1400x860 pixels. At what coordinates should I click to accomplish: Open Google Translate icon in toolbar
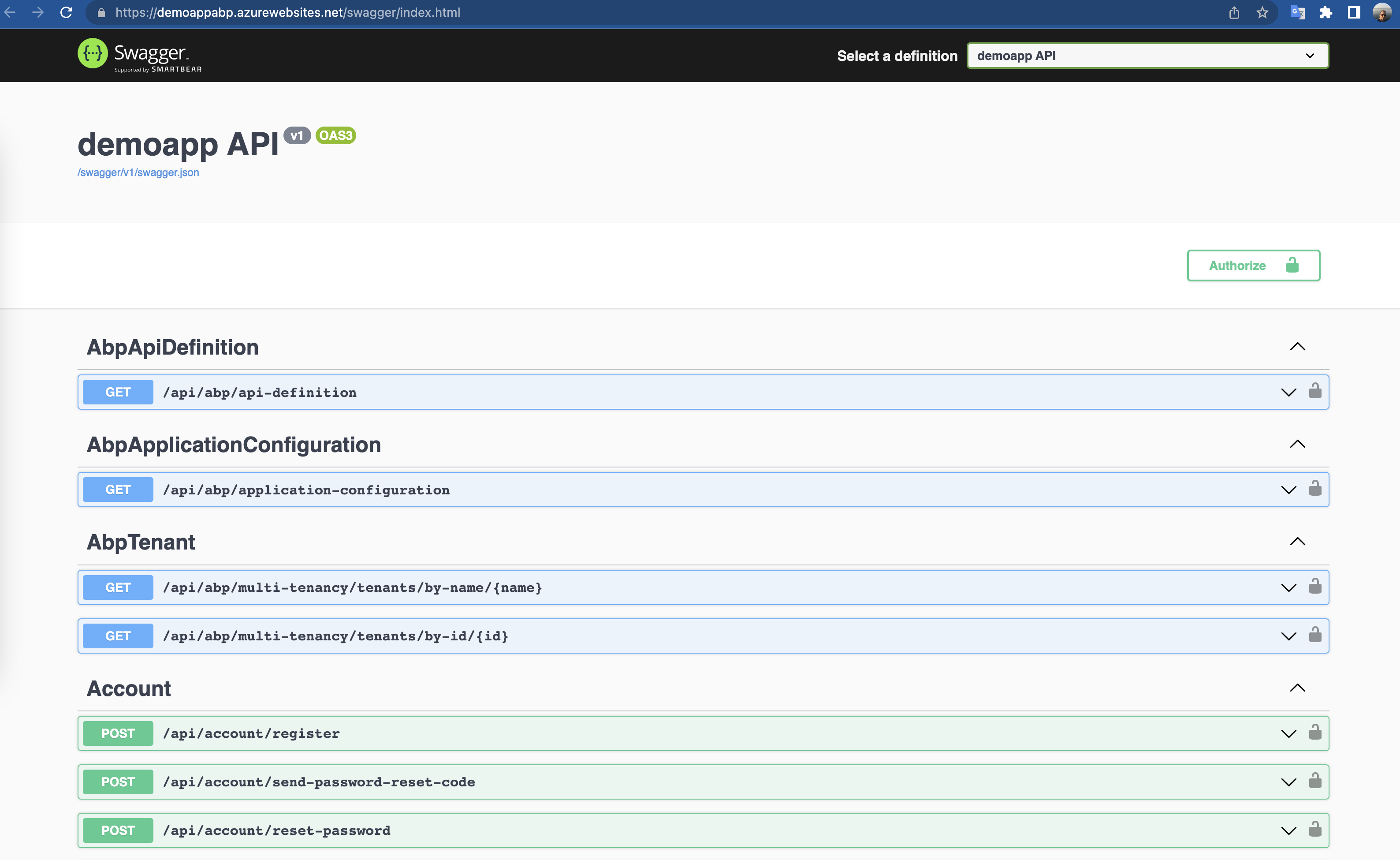1297,12
